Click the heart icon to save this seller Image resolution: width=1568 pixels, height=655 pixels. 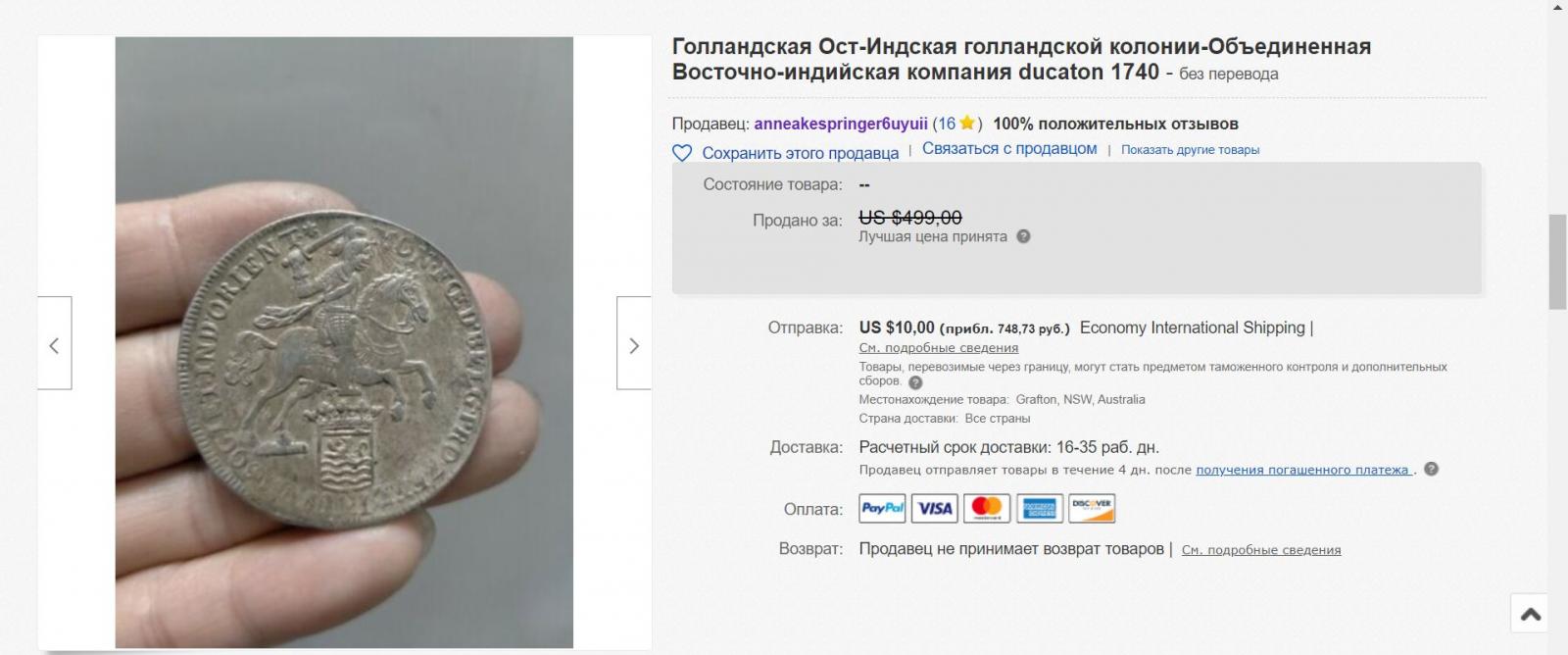pyautogui.click(x=682, y=153)
